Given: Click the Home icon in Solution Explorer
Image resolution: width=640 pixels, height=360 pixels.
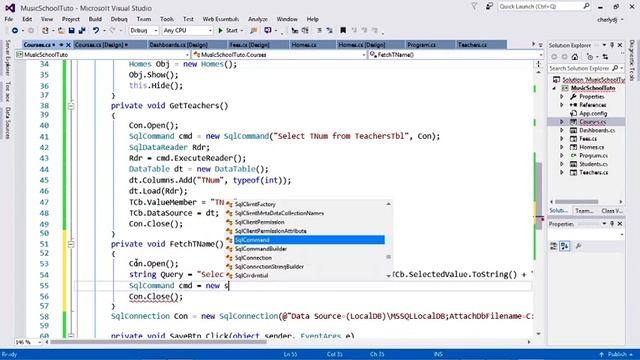Looking at the screenshot, I should tap(575, 57).
